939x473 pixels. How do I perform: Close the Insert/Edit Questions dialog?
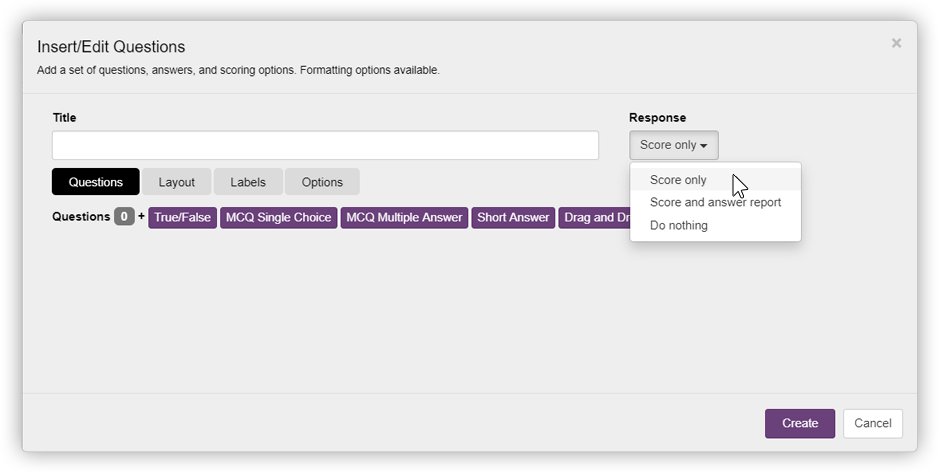[896, 43]
